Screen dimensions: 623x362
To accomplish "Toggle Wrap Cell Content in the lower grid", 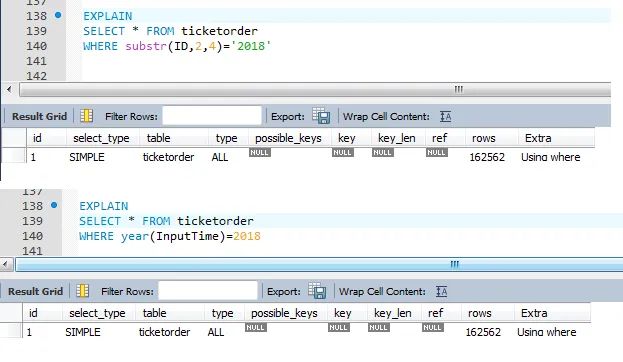I will pyautogui.click(x=441, y=291).
